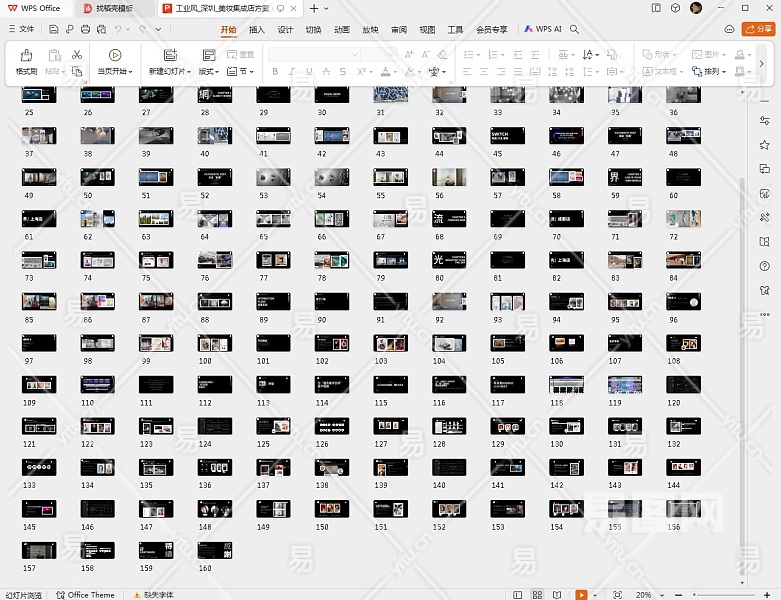Screen dimensions: 781x600
Task: Click the save icon in quick access toolbar
Action: [x=53, y=30]
